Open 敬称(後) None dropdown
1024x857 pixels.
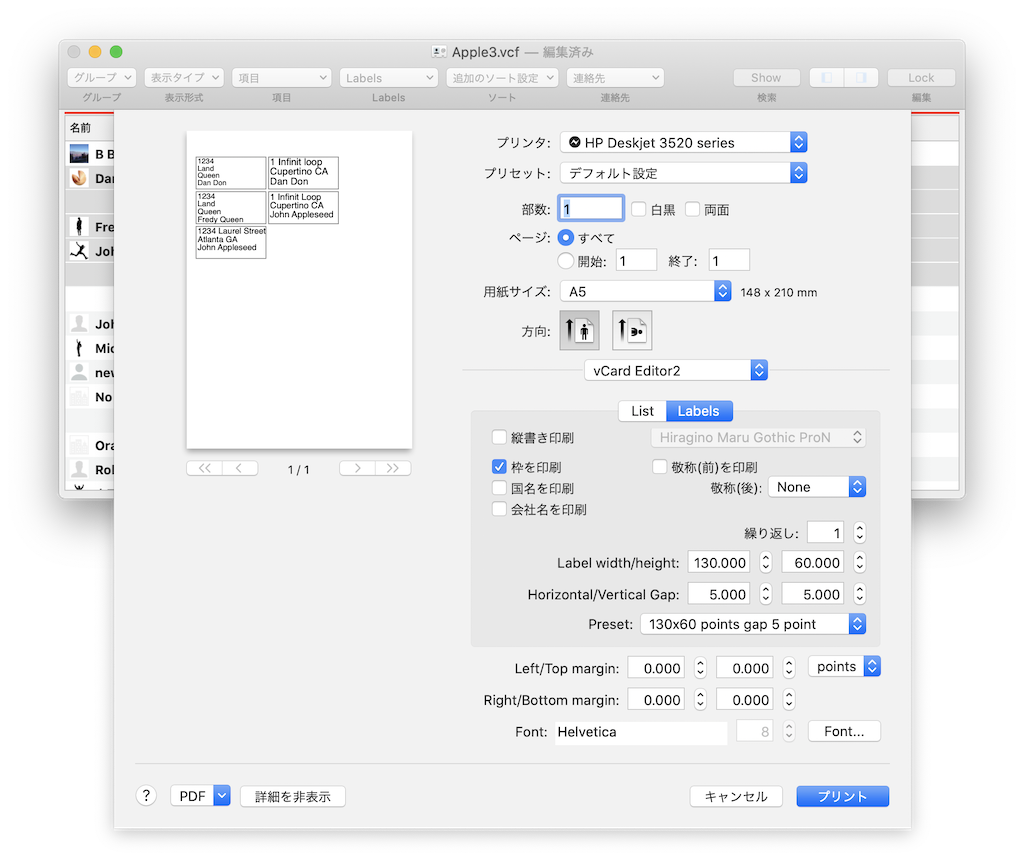point(817,487)
